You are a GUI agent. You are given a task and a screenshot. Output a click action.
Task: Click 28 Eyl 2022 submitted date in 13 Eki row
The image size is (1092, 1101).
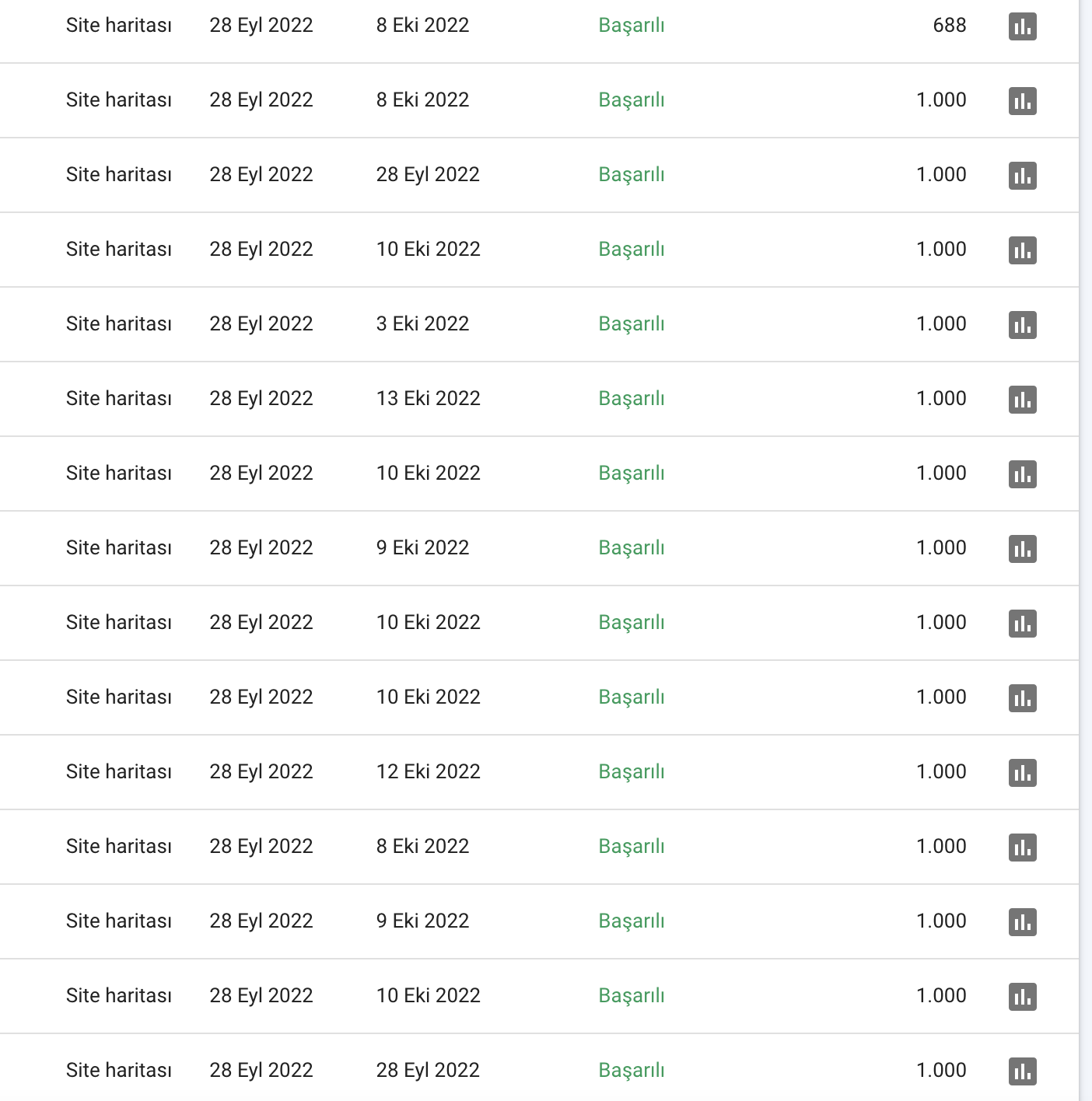261,398
